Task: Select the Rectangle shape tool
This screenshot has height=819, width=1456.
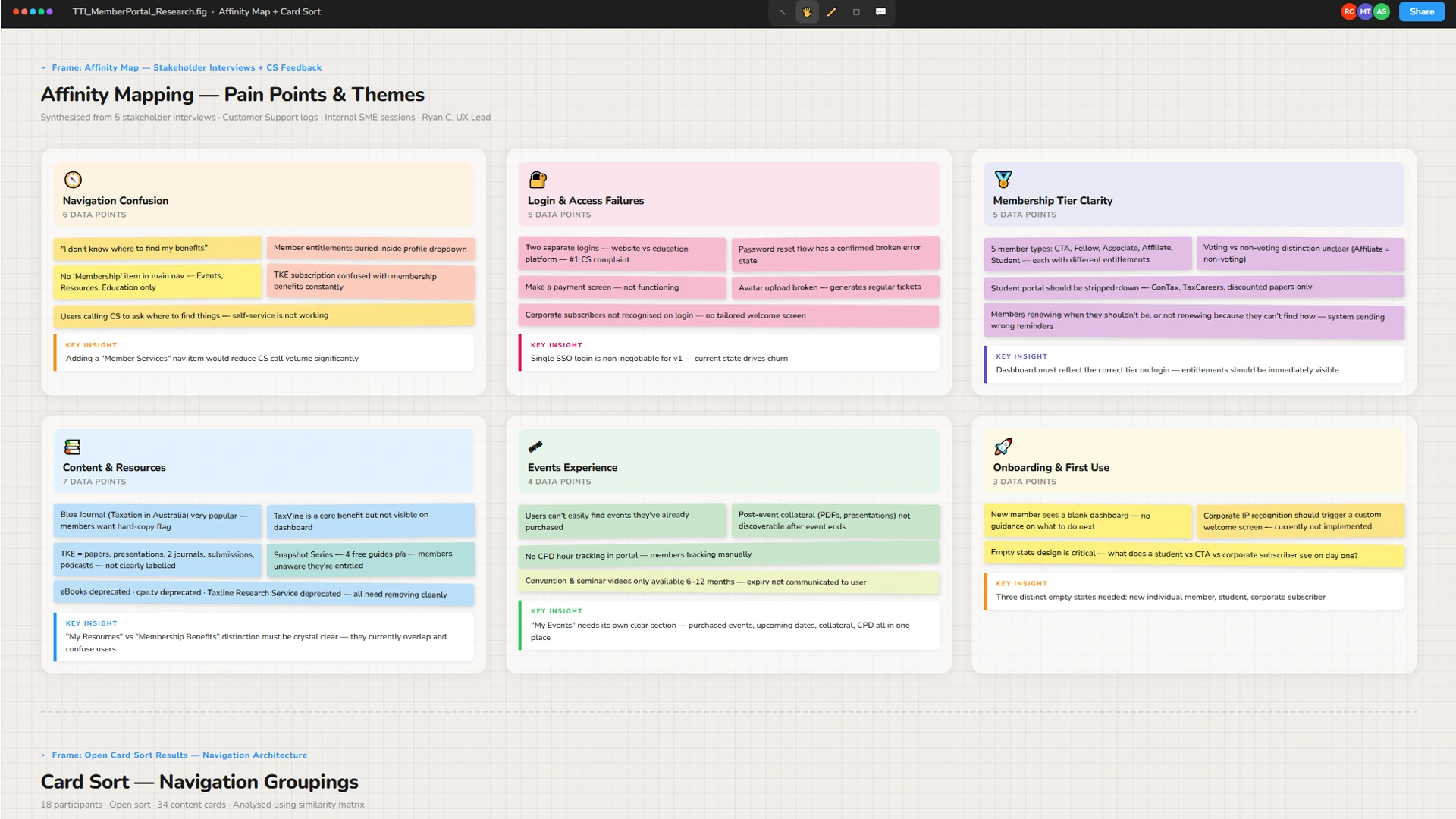Action: coord(856,12)
